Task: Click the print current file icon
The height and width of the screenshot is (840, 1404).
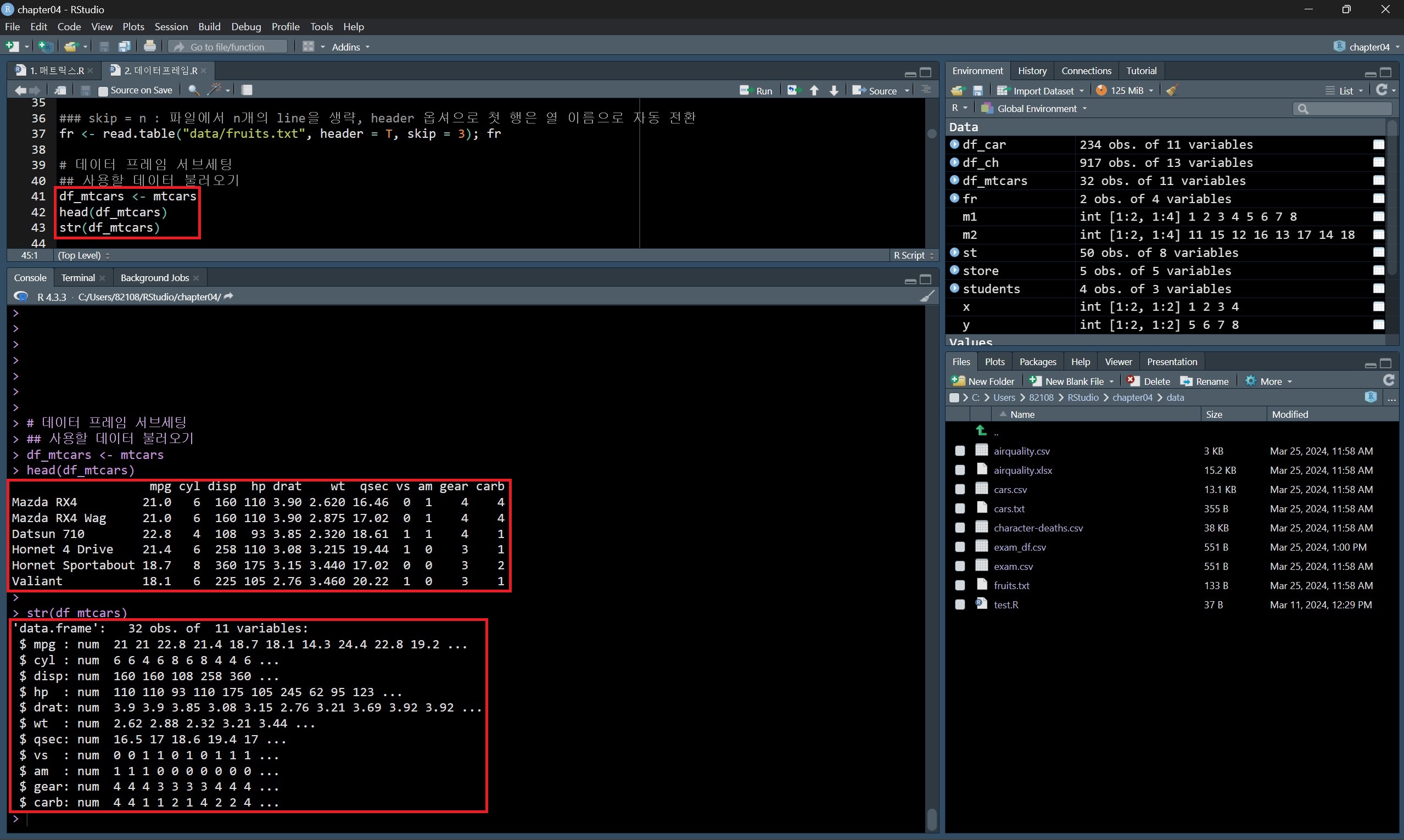Action: coord(149,47)
